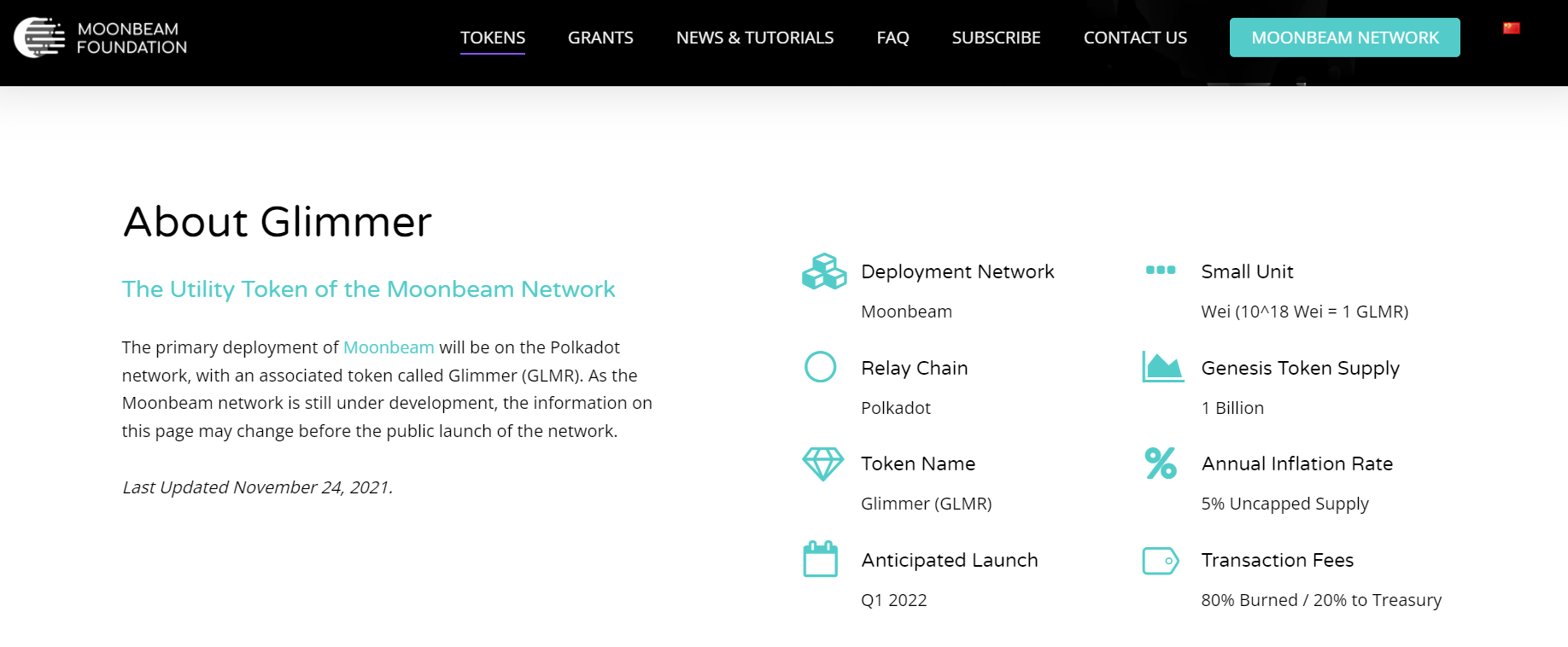Click the Moonbeam Foundation logo
The image size is (1568, 647).
[101, 38]
